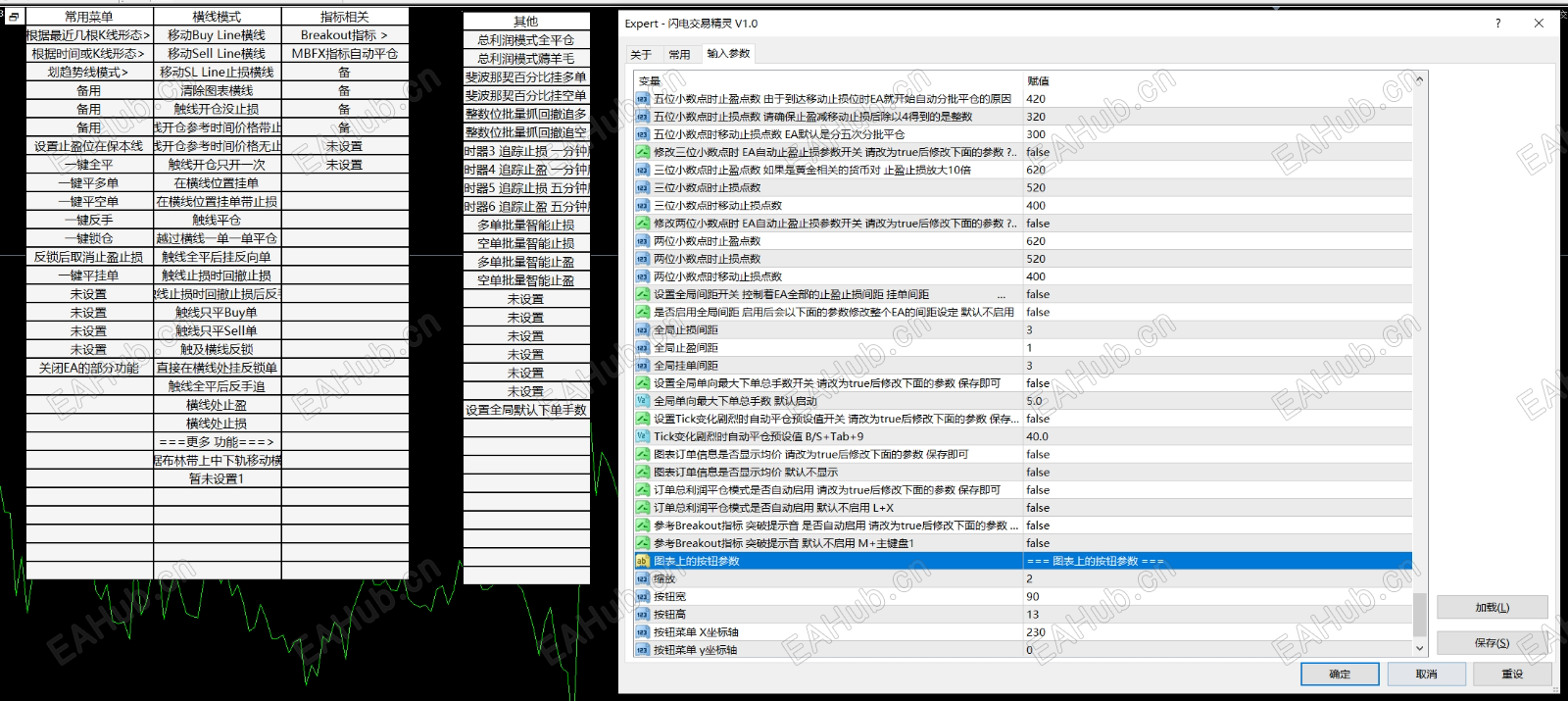Click the boolean icon of 修改三位小数点时 row

click(643, 152)
